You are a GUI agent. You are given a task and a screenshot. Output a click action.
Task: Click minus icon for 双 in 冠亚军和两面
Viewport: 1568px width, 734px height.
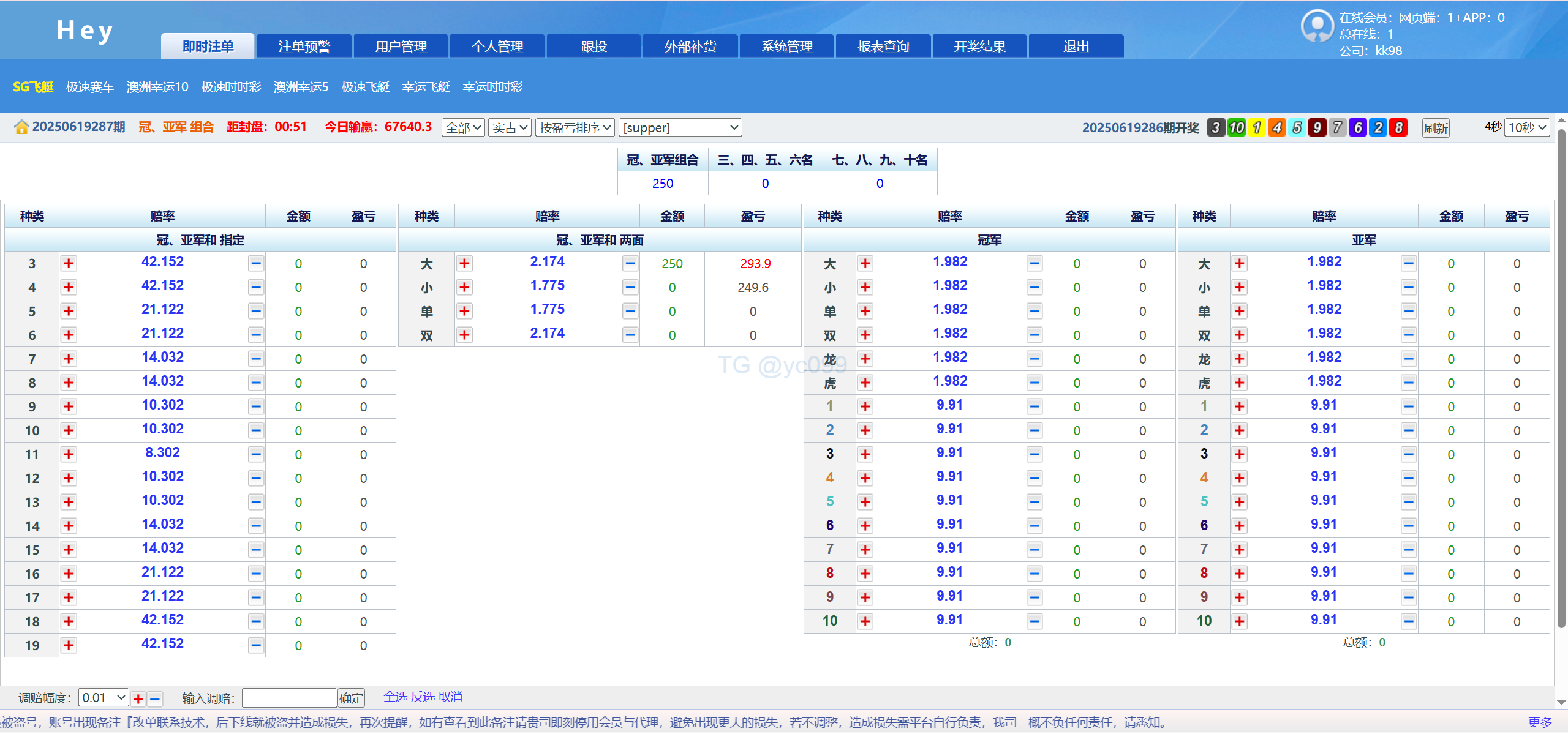(630, 335)
